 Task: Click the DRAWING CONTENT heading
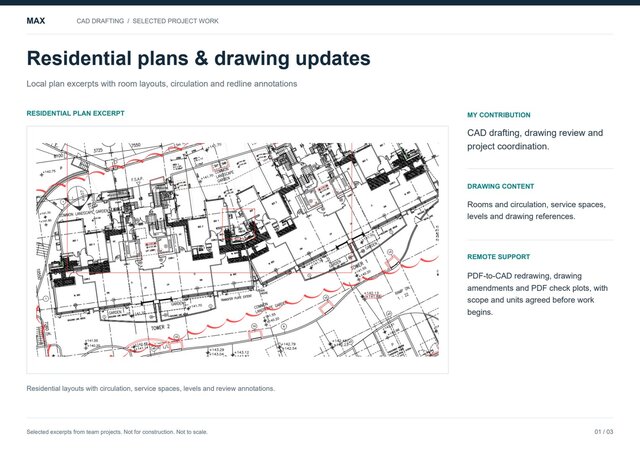500,187
